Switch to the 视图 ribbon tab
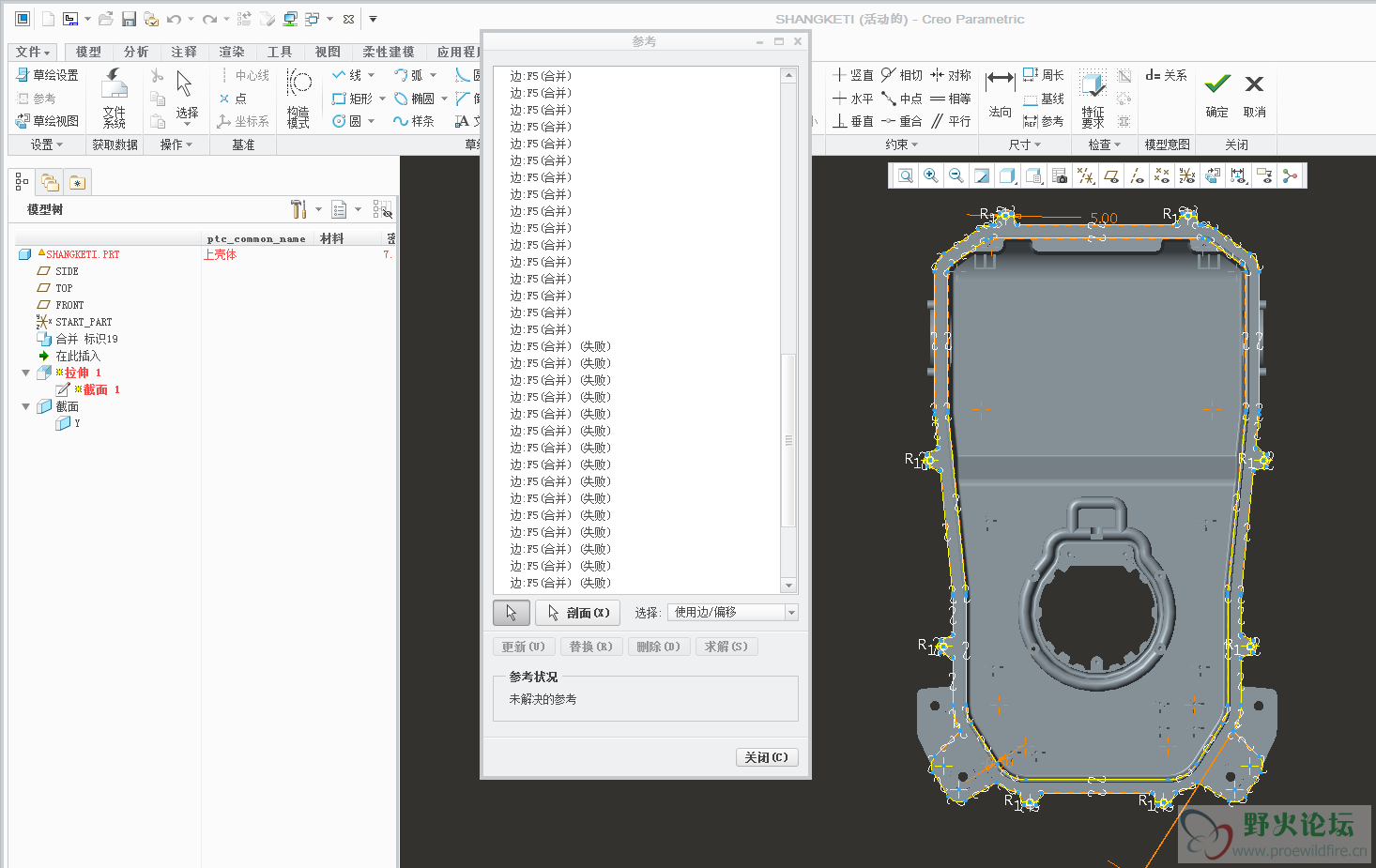The width and height of the screenshot is (1376, 868). [328, 53]
